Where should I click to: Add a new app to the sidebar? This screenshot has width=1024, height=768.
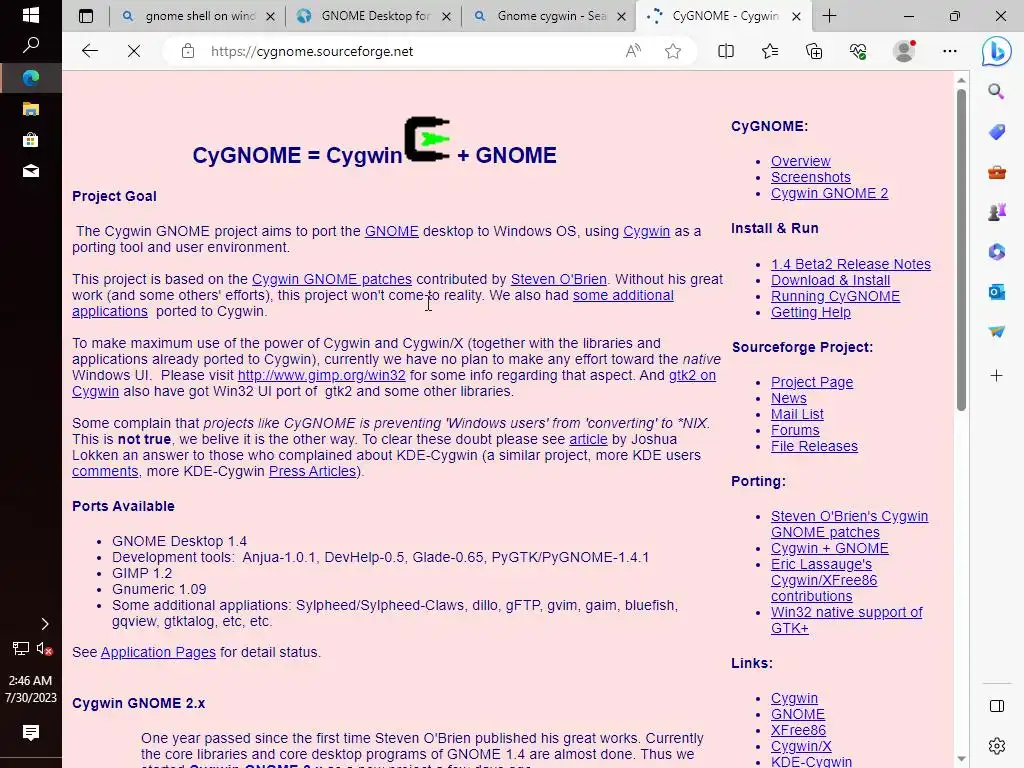(997, 376)
